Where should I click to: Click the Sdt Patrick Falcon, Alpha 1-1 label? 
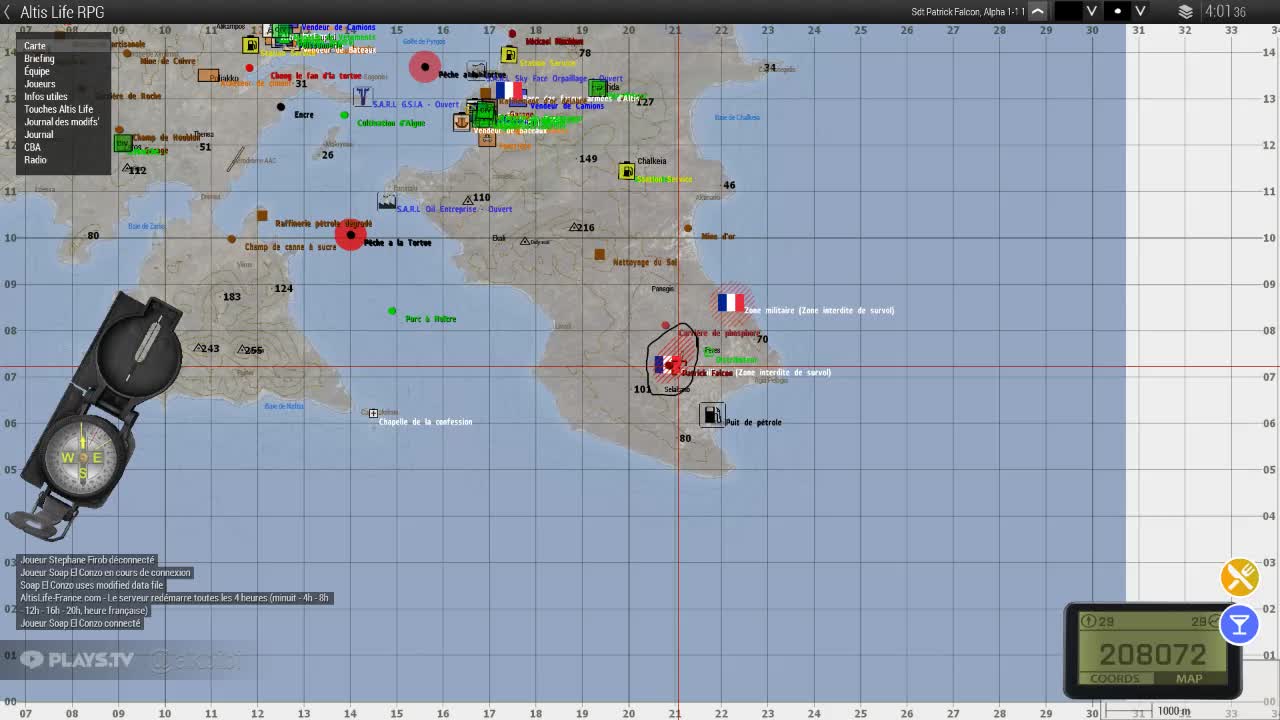tap(968, 12)
